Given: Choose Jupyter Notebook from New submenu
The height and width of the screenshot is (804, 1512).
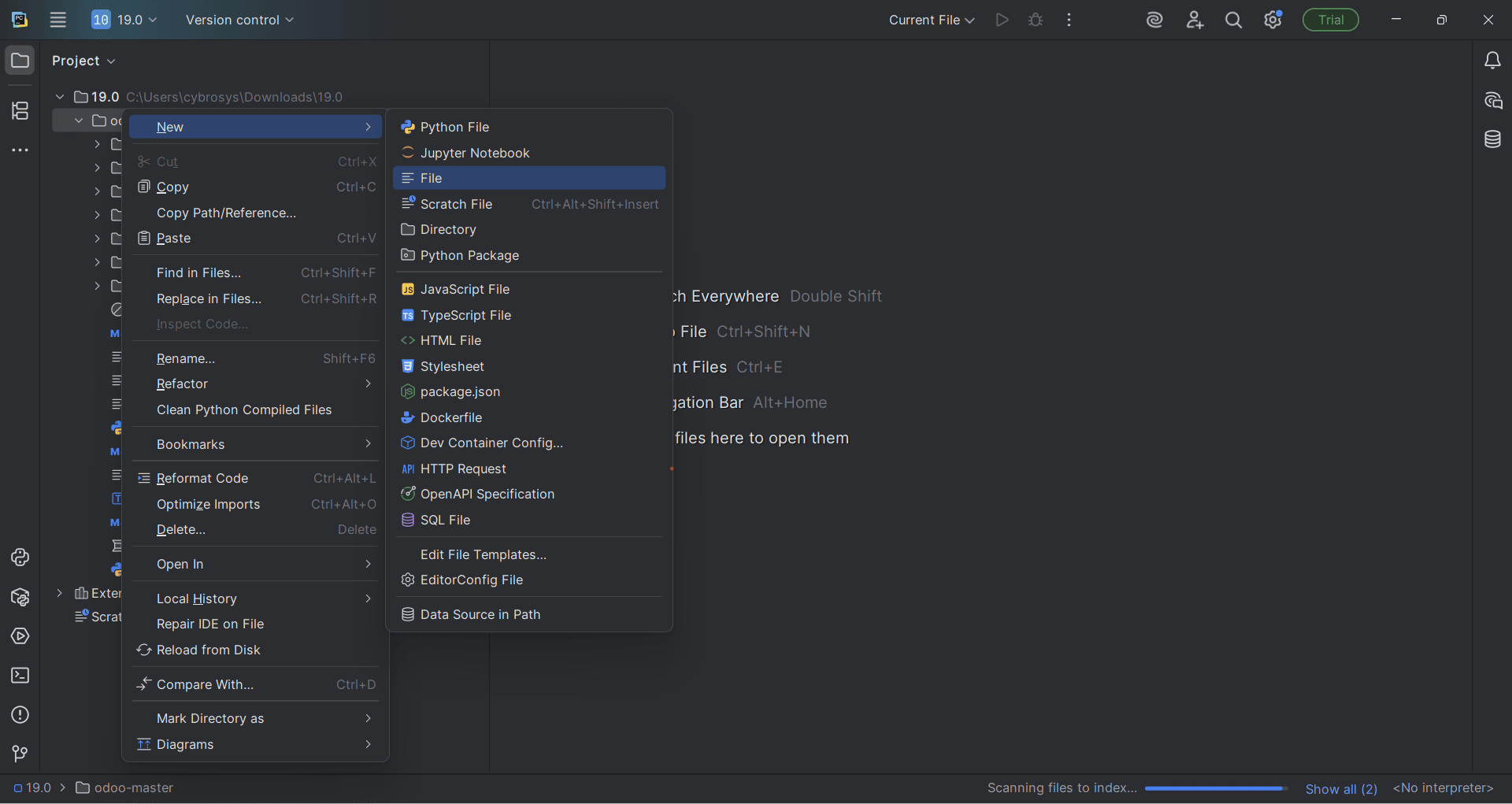Looking at the screenshot, I should tap(529, 153).
